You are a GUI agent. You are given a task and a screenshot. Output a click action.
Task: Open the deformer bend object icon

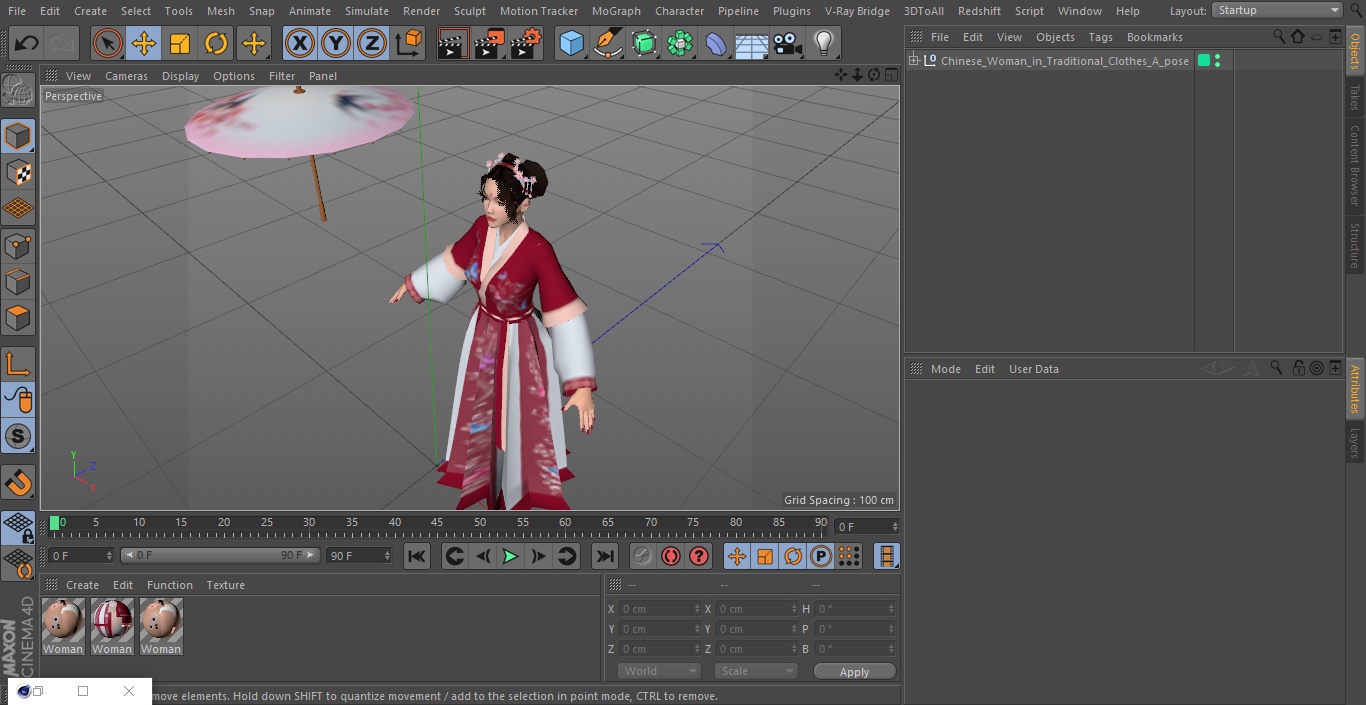[x=716, y=43]
